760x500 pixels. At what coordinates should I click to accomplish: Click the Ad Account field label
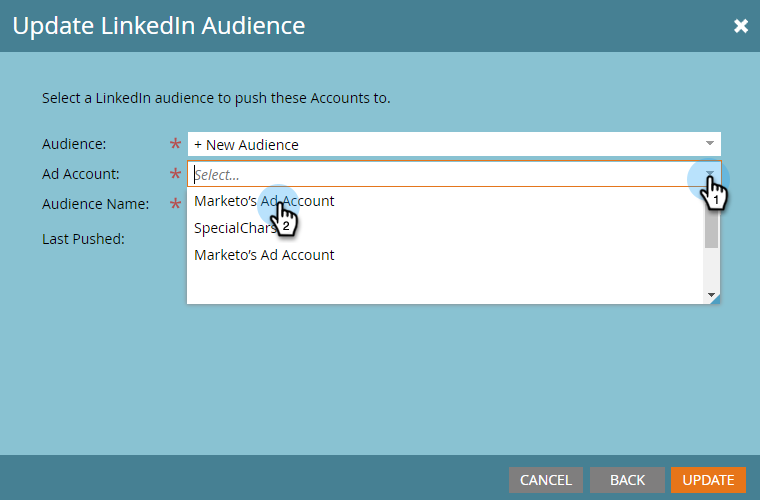[81, 174]
